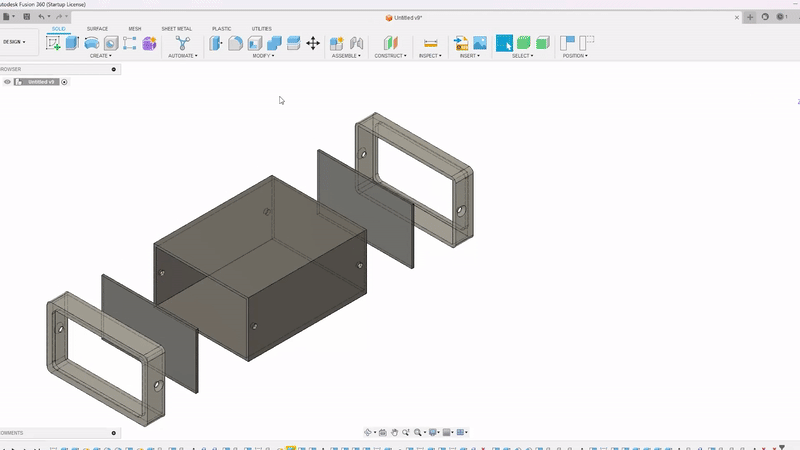The width and height of the screenshot is (800, 450).
Task: Toggle the activate radio for Untitled v9
Action: coord(64,82)
